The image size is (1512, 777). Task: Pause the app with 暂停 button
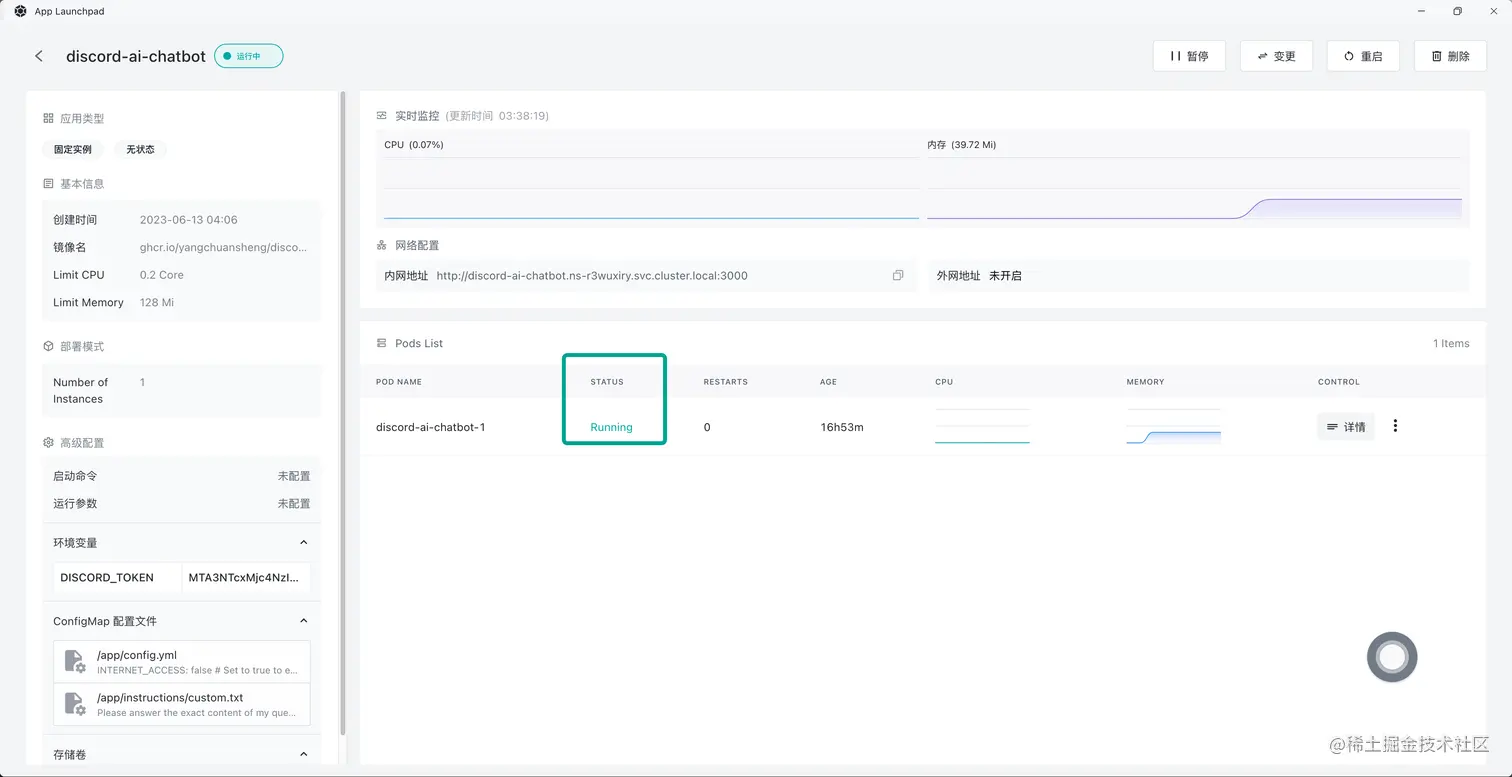[1189, 56]
